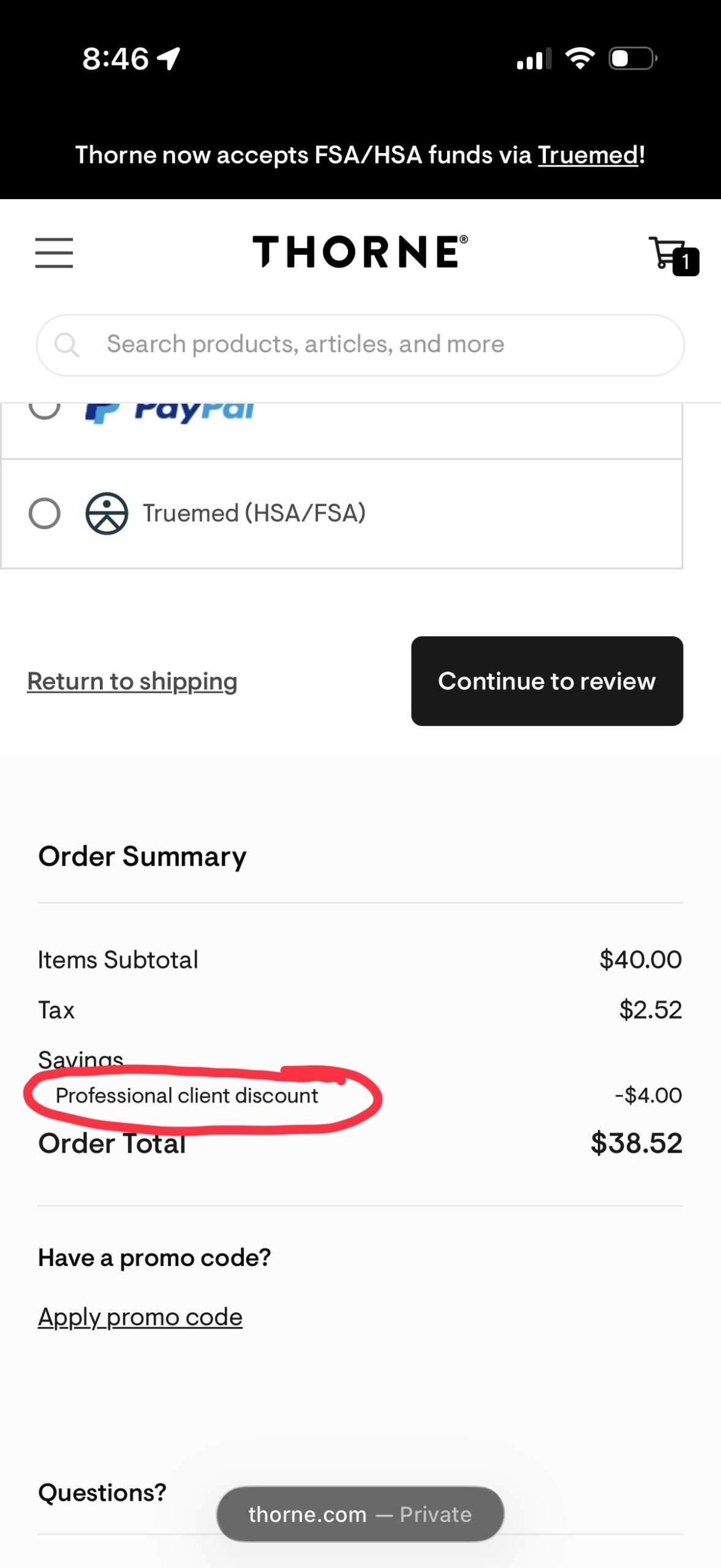Open the hamburger navigation menu
This screenshot has height=1568, width=721.
53,252
